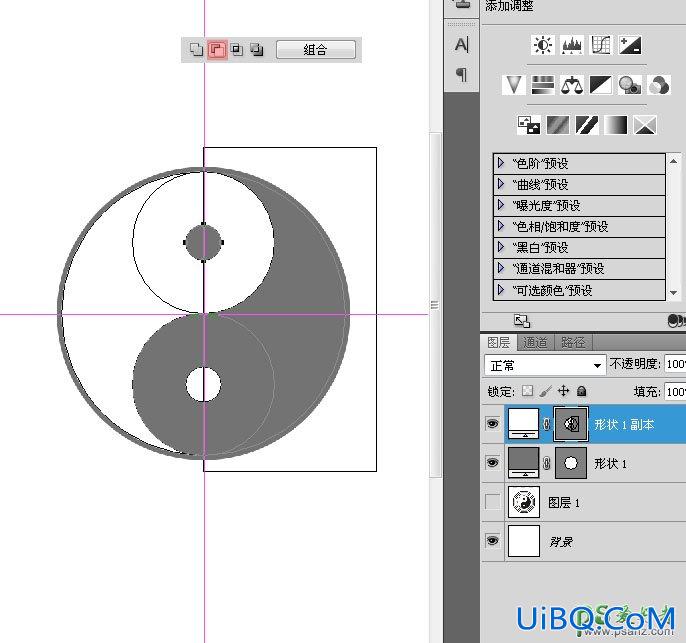Toggle lock all padlock icon
The width and height of the screenshot is (686, 643).
coord(581,391)
